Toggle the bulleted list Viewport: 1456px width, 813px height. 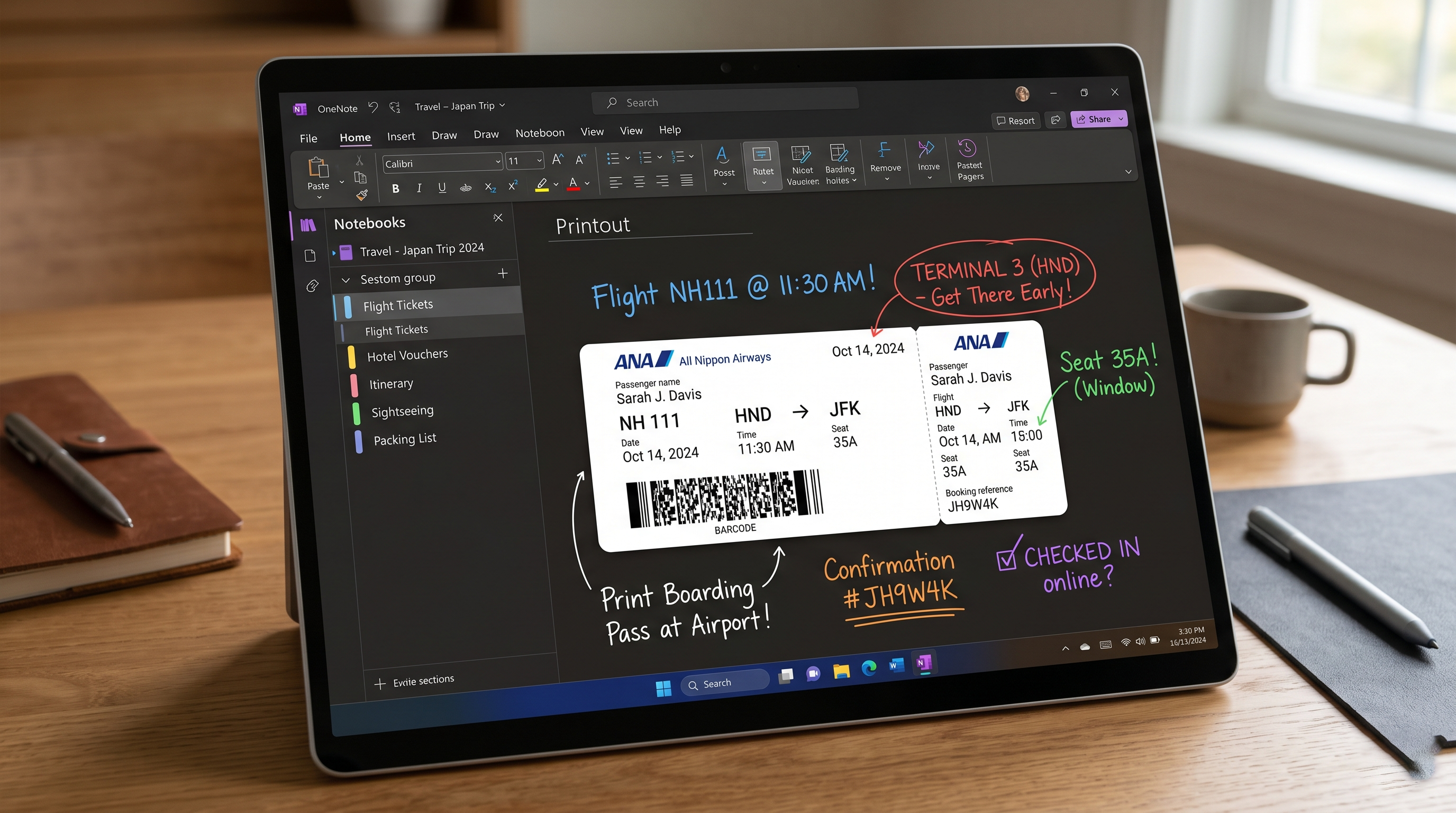(613, 158)
